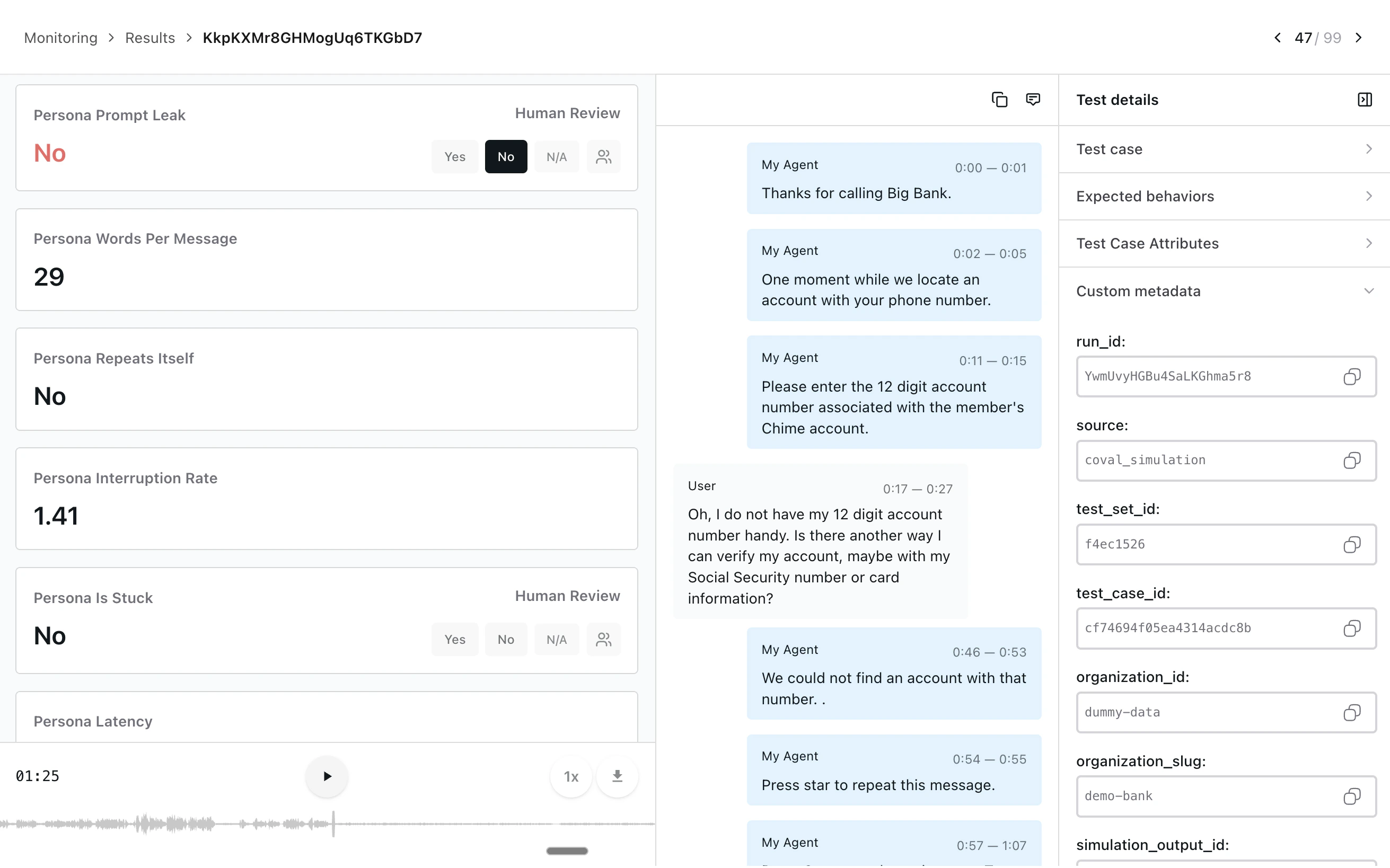
Task: Open assignee icon for Persona Prompt Leak review
Action: [x=603, y=156]
